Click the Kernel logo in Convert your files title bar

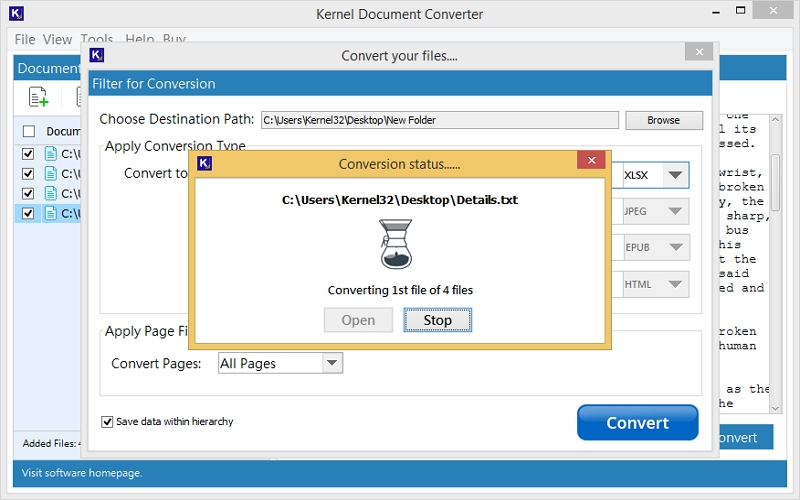(96, 55)
